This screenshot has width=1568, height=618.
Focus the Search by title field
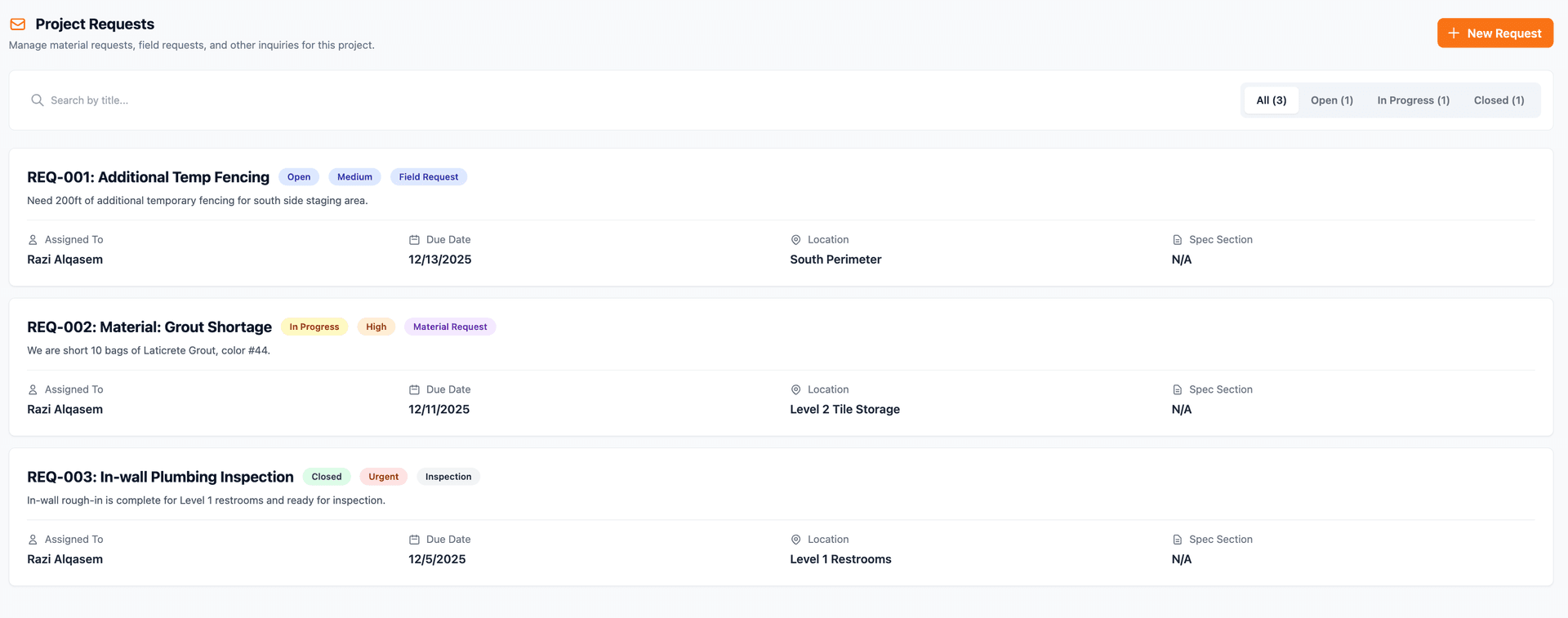[572, 100]
